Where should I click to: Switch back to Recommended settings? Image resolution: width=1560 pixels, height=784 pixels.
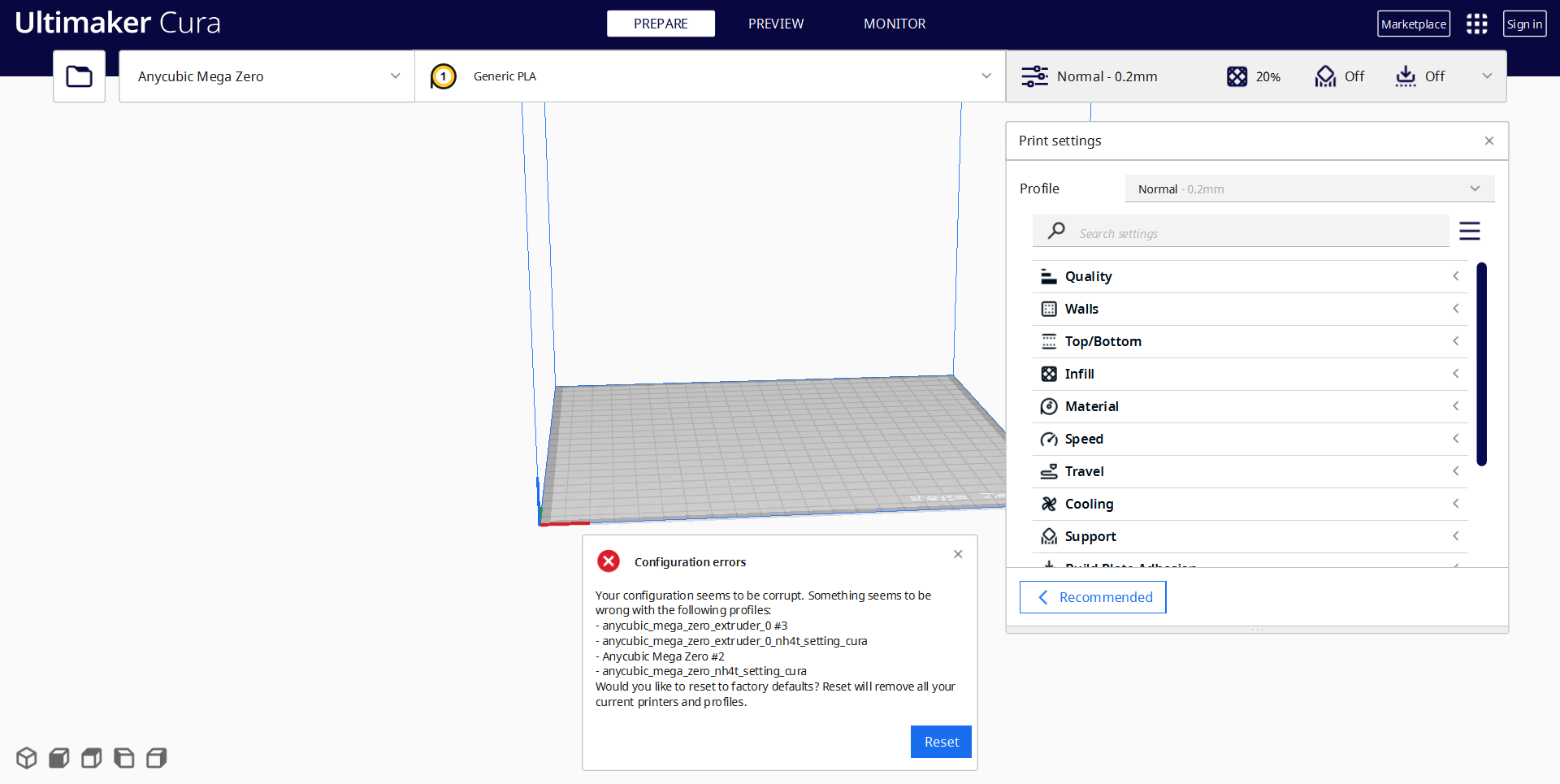click(1093, 597)
